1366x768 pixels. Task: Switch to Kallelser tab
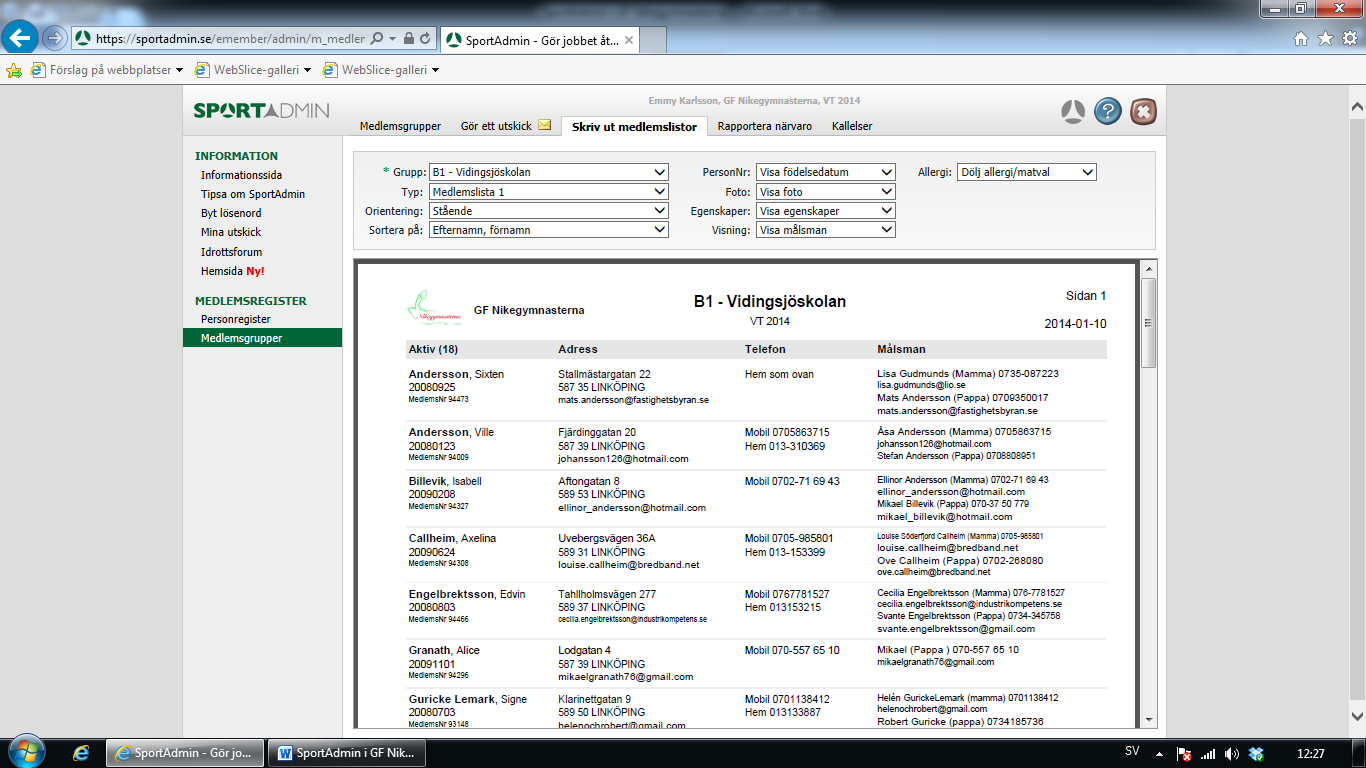852,126
